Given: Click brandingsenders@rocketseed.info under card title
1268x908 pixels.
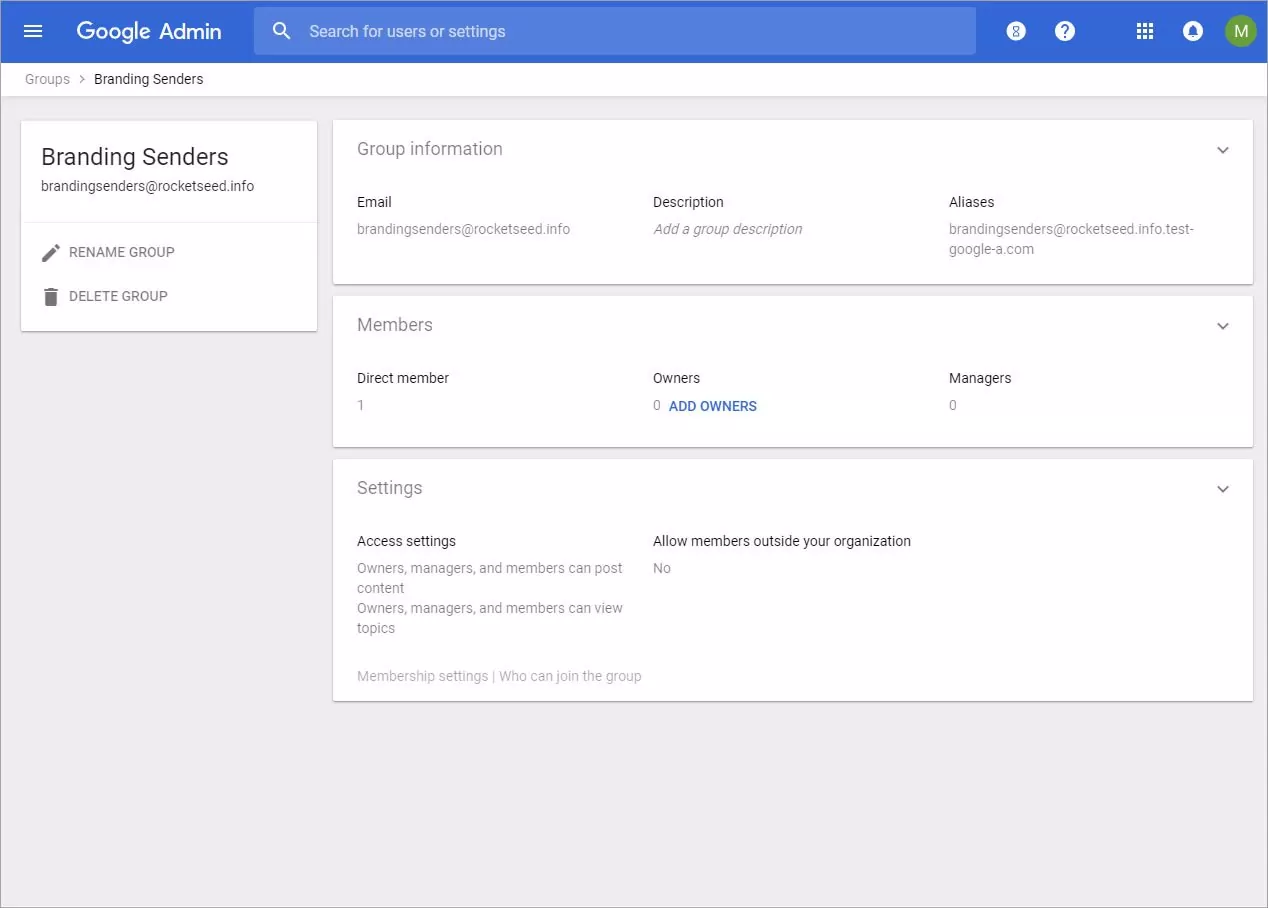Looking at the screenshot, I should (x=147, y=186).
